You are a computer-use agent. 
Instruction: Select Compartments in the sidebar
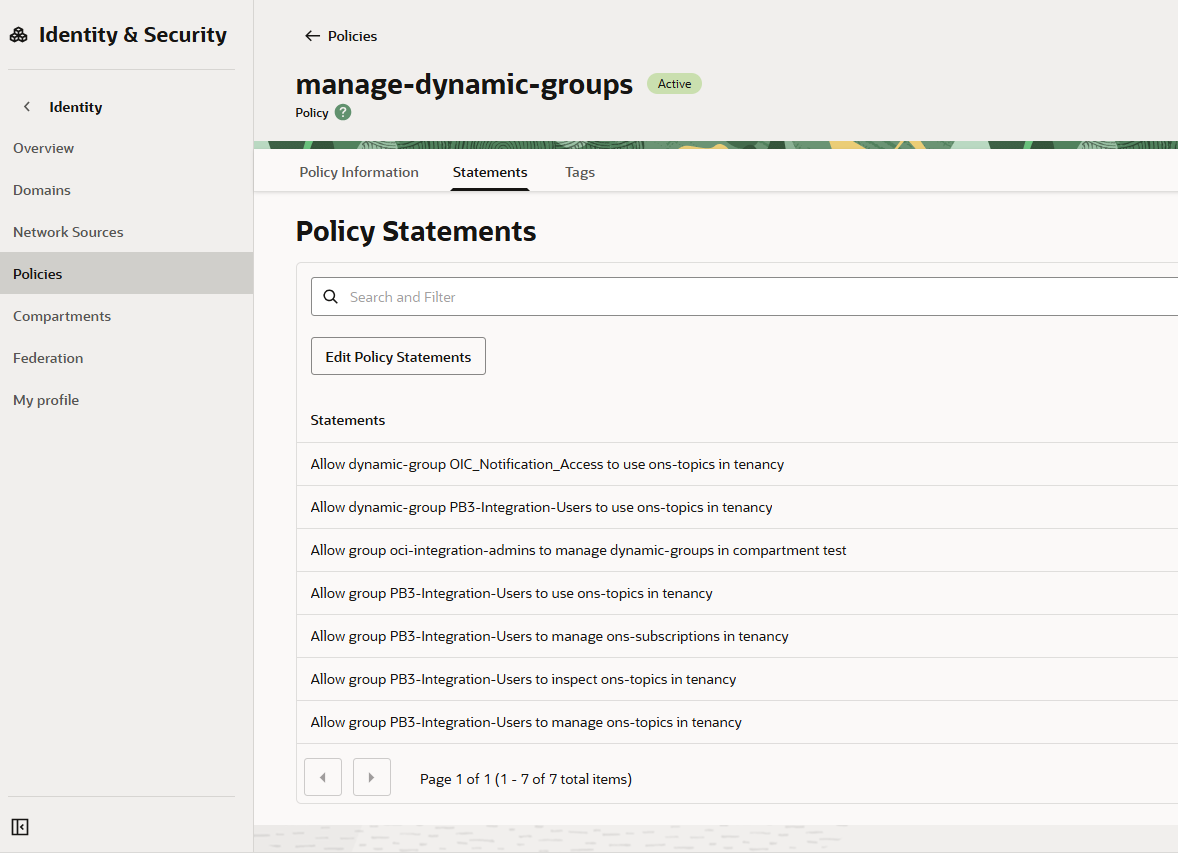[62, 316]
